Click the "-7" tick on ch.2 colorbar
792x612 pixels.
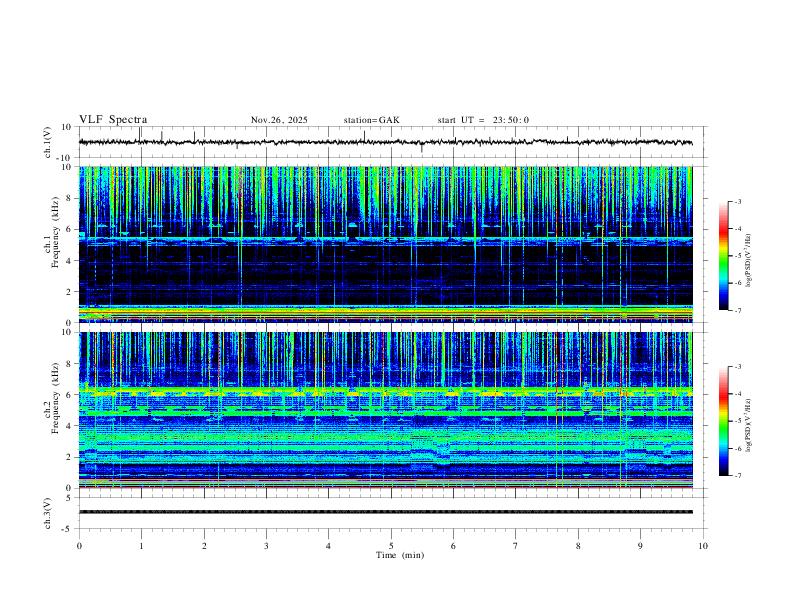click(737, 476)
